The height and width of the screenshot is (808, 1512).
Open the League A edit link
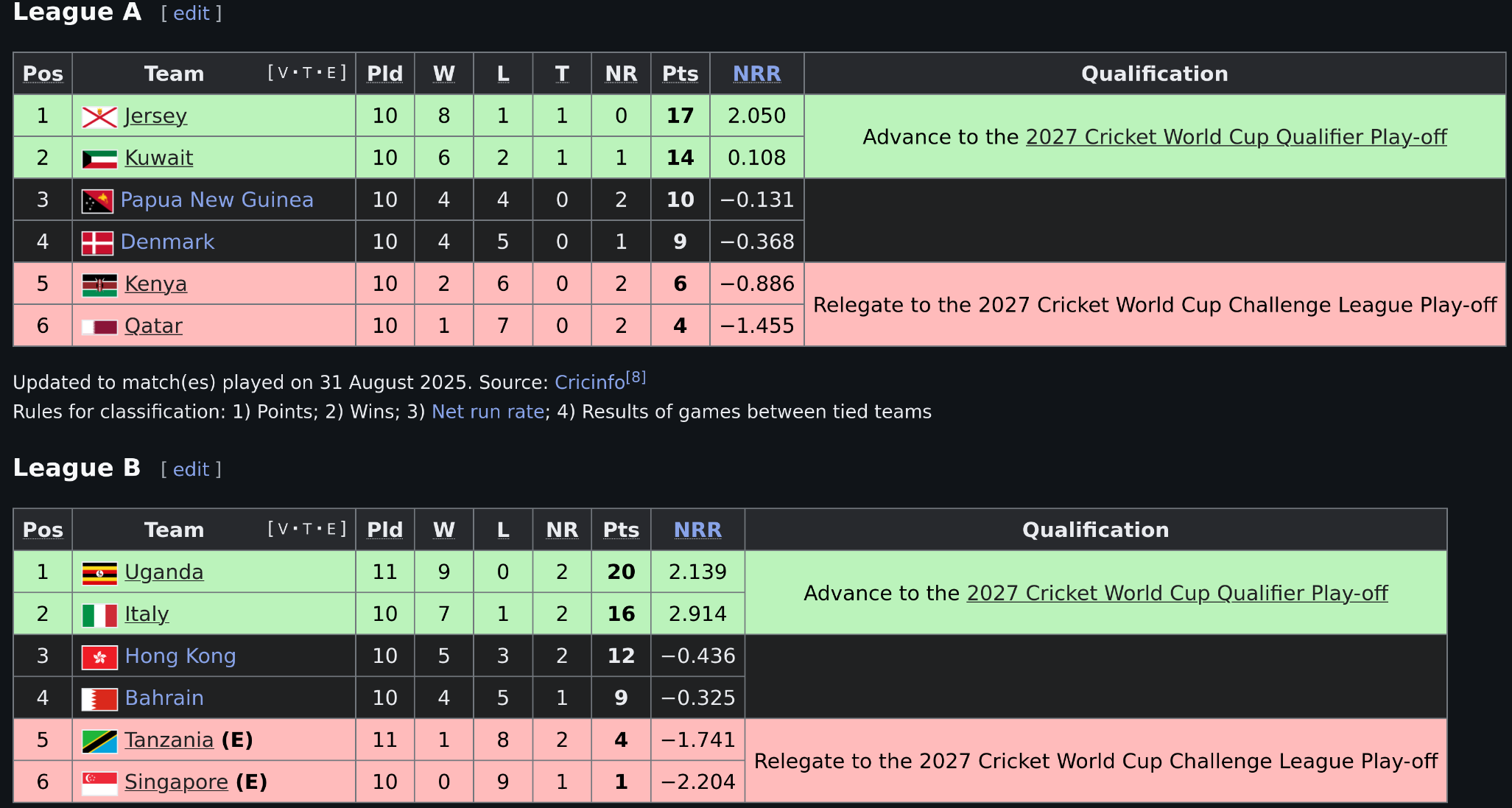click(191, 13)
